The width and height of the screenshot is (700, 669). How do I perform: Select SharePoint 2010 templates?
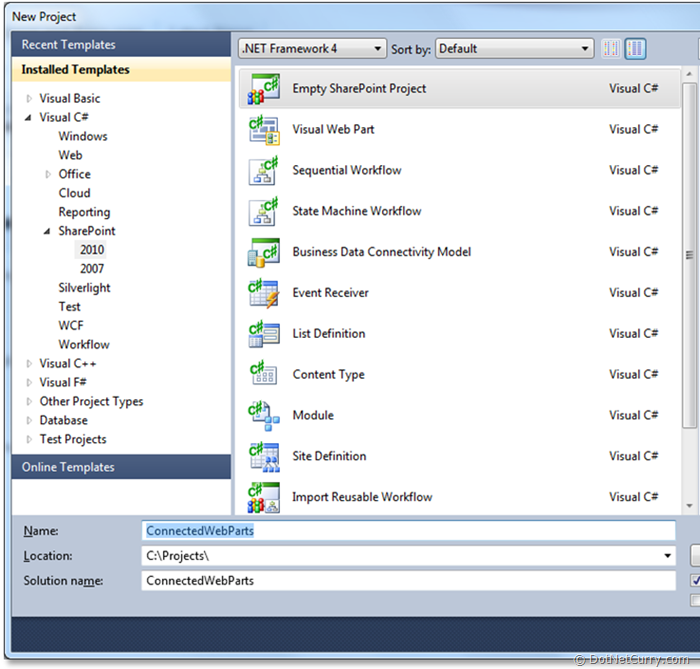92,250
